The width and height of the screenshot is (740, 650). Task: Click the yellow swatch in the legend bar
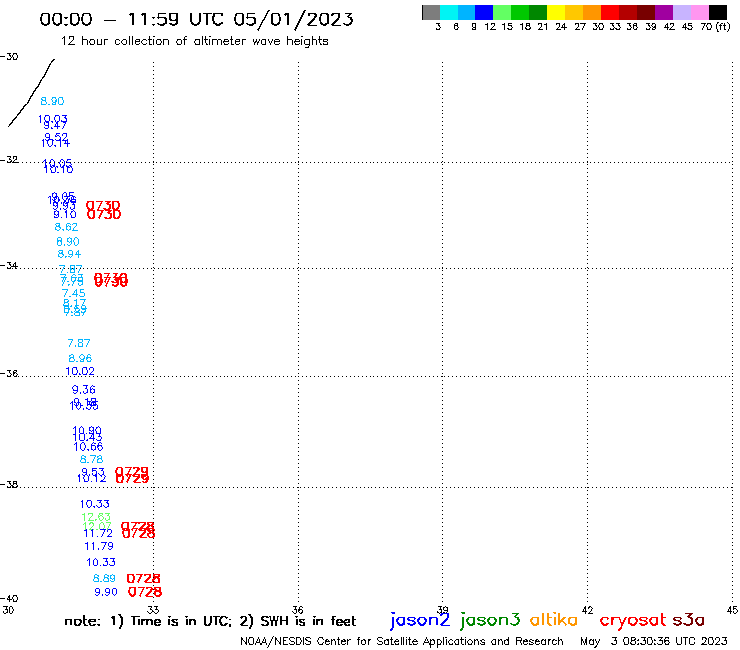555,12
